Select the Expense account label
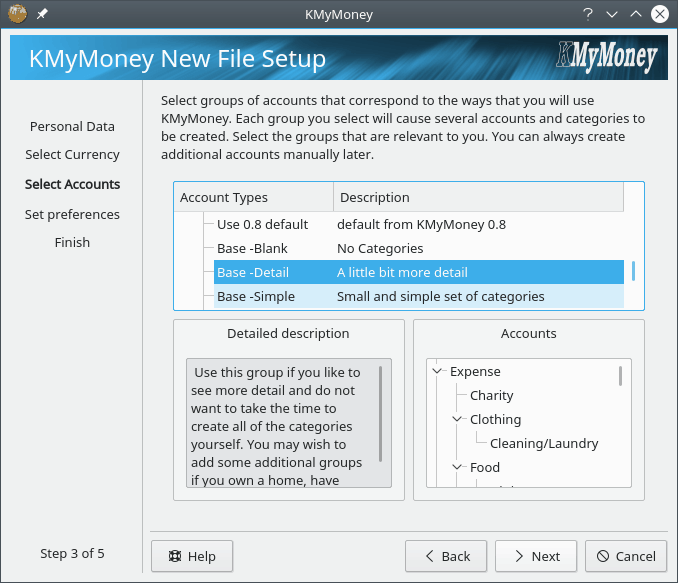This screenshot has width=678, height=583. (475, 371)
